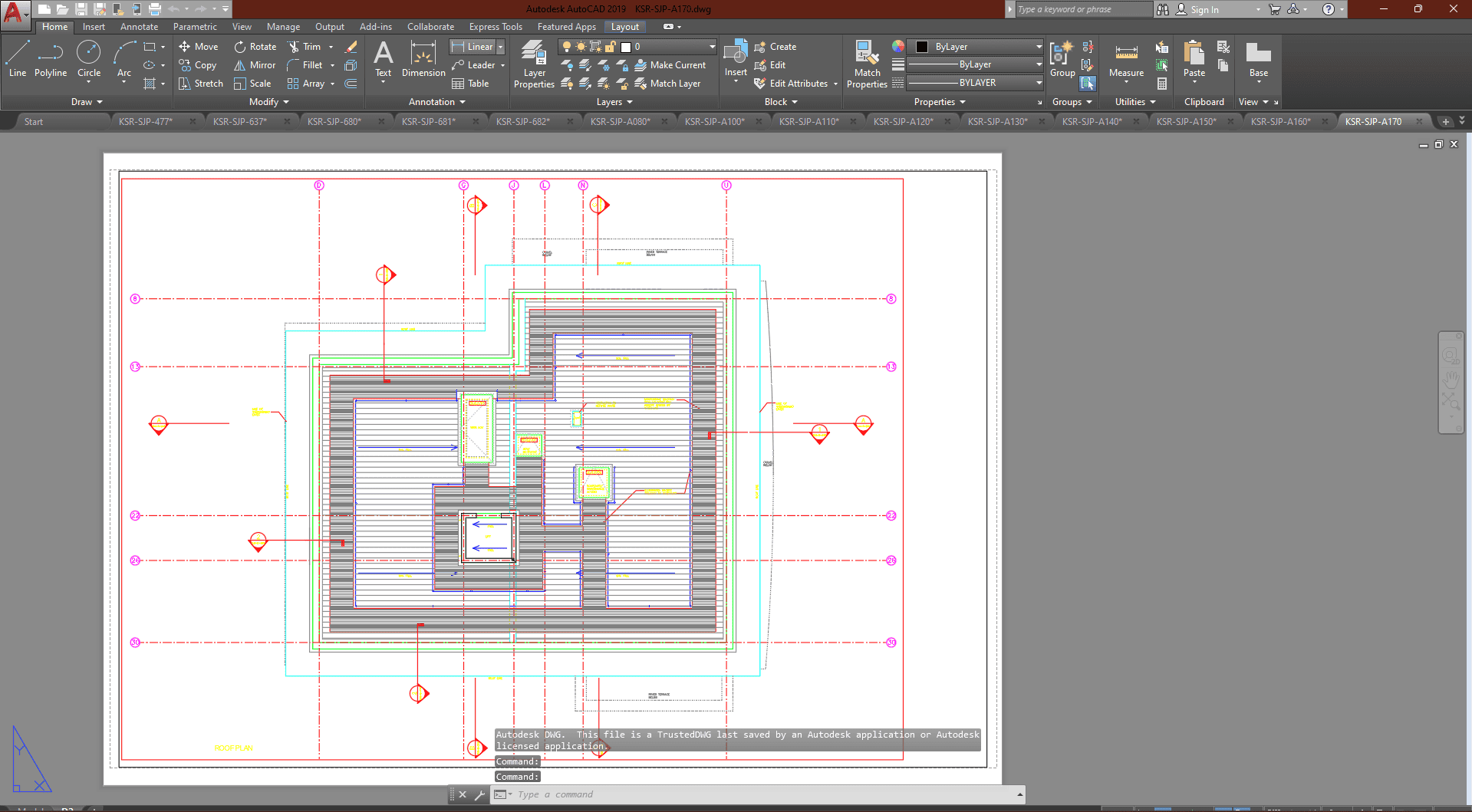1472x812 pixels.
Task: Click the Offset tool icon
Action: click(351, 84)
